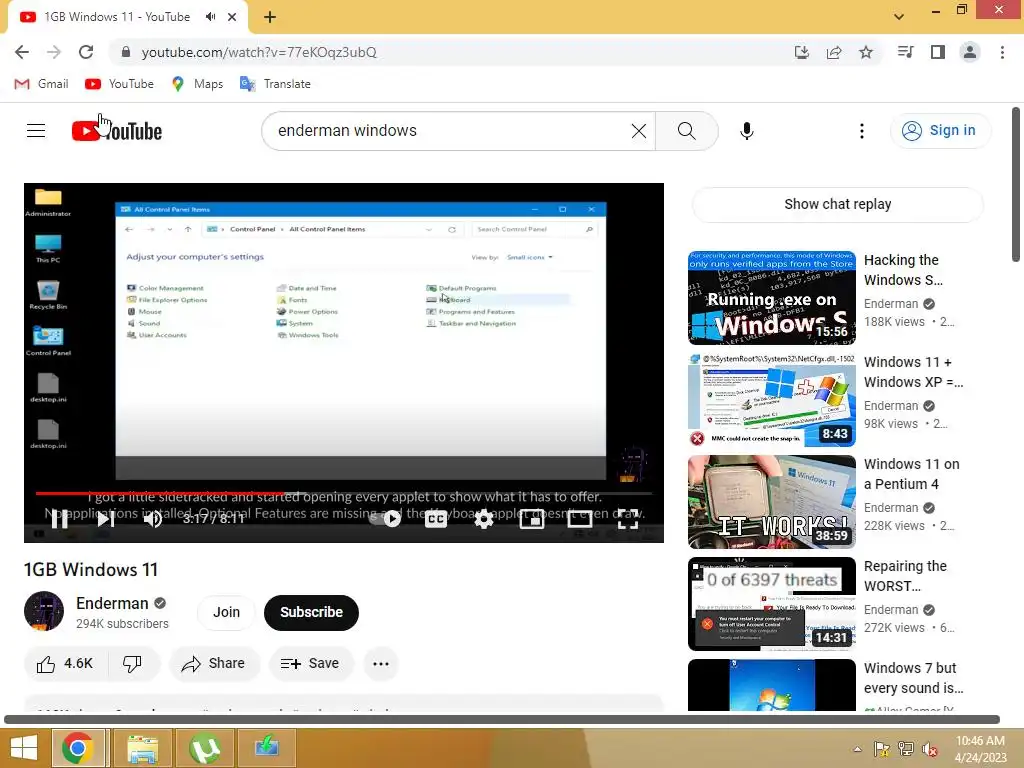Screen dimensions: 1024x768
Task: Open Chrome side panel
Action: click(x=938, y=52)
